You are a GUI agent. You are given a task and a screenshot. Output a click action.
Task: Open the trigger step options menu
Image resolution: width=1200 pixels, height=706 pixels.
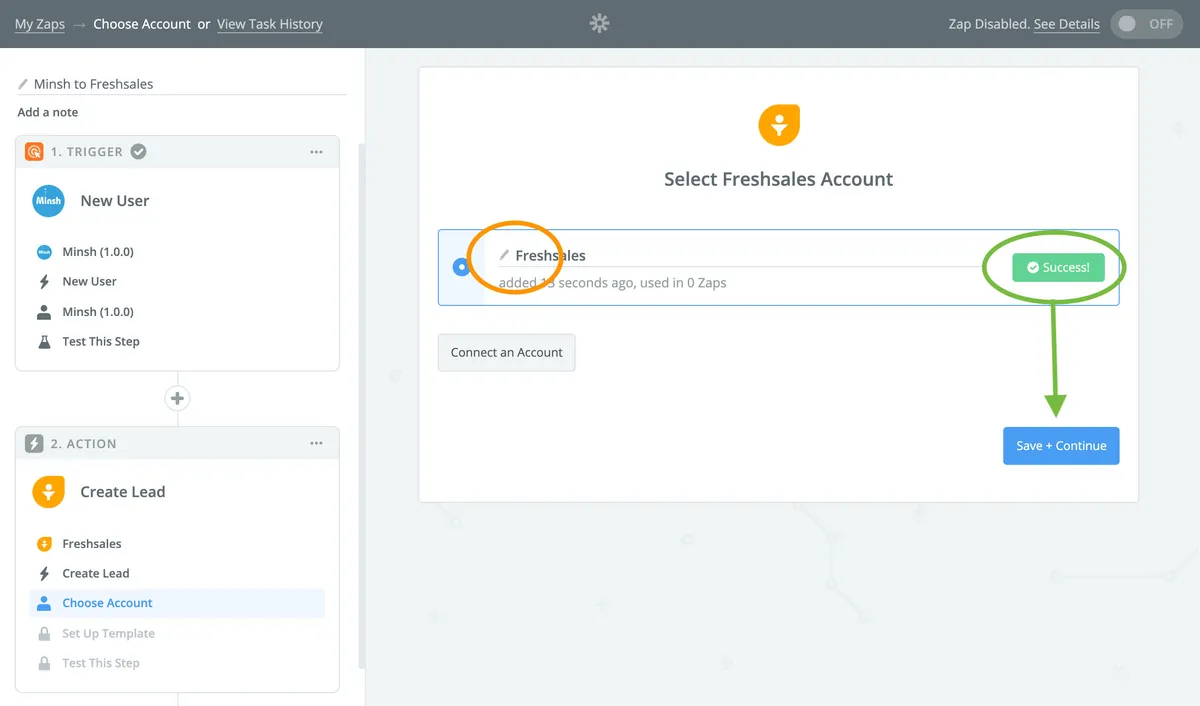coord(316,152)
